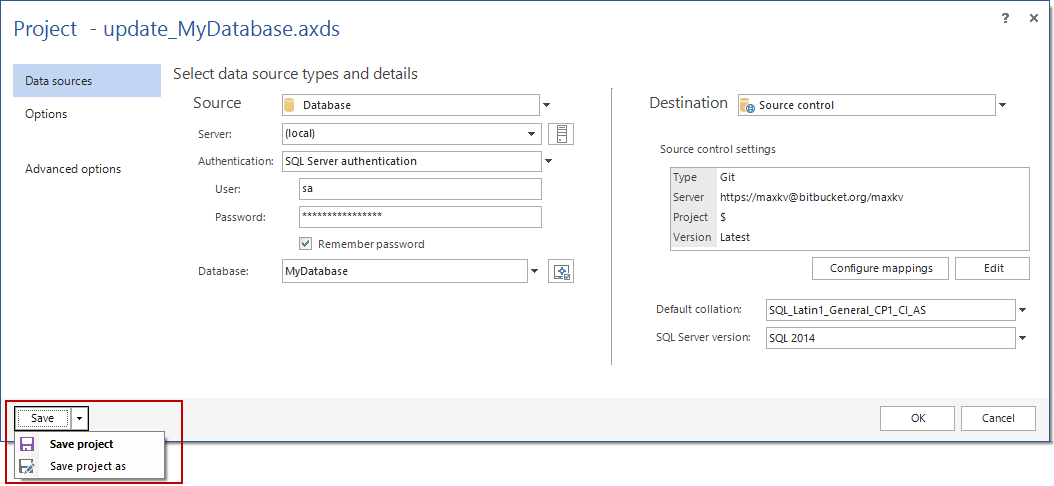Switch to the Options tab

tap(46, 114)
